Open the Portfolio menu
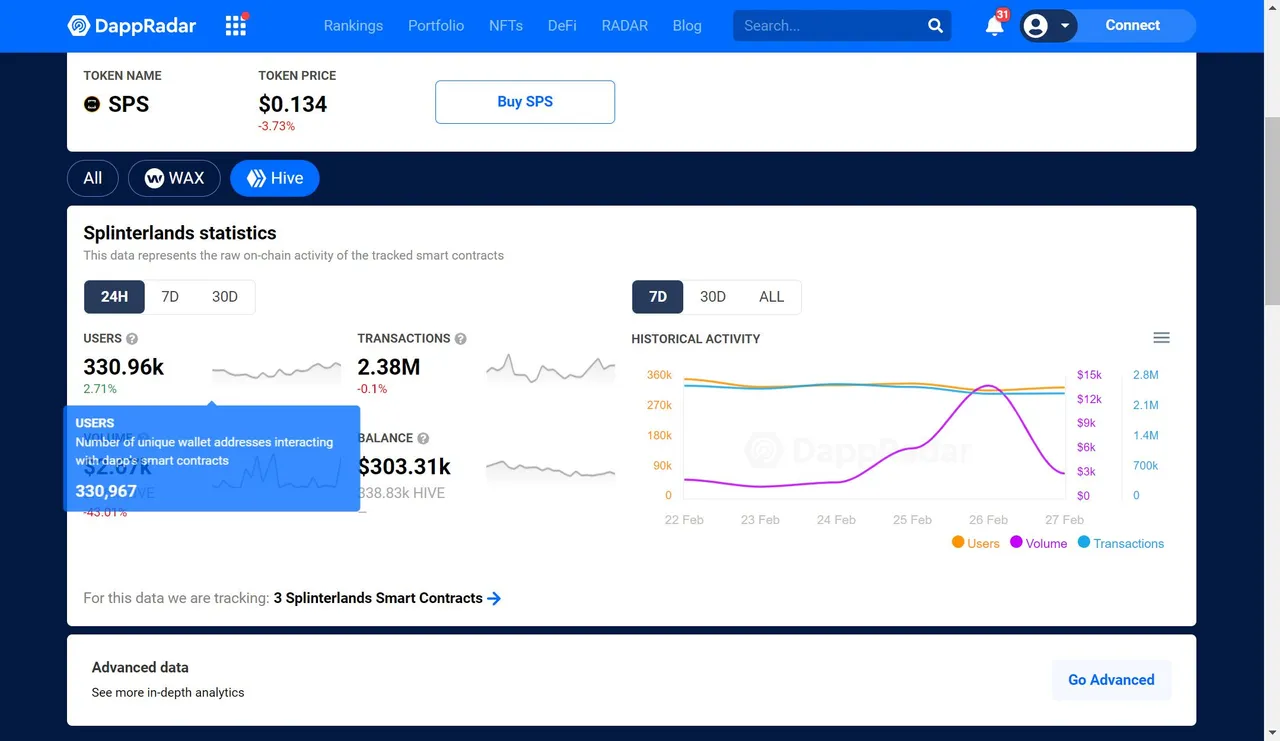This screenshot has height=741, width=1280. [x=436, y=26]
